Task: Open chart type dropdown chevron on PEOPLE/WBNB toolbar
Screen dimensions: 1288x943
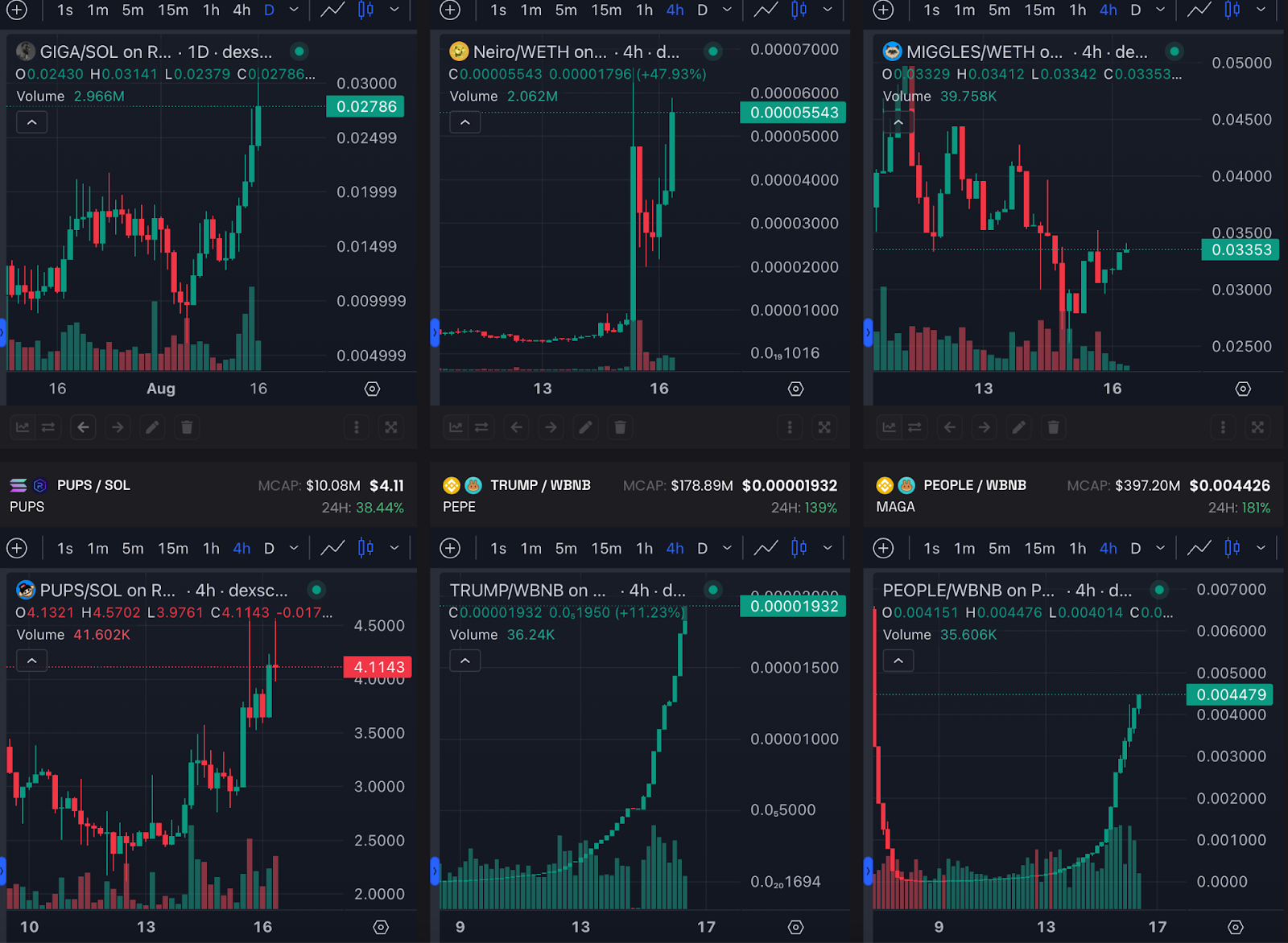Action: (1261, 548)
